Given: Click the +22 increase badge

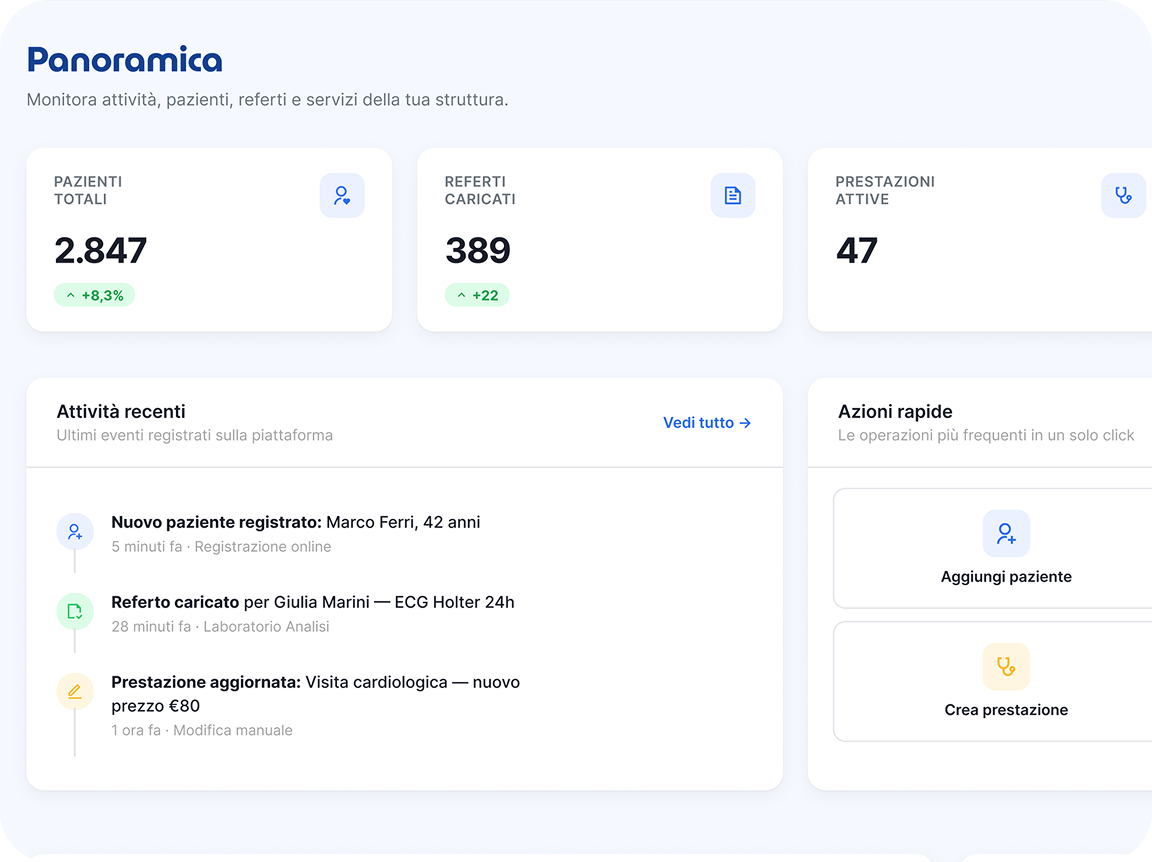Looking at the screenshot, I should [477, 295].
